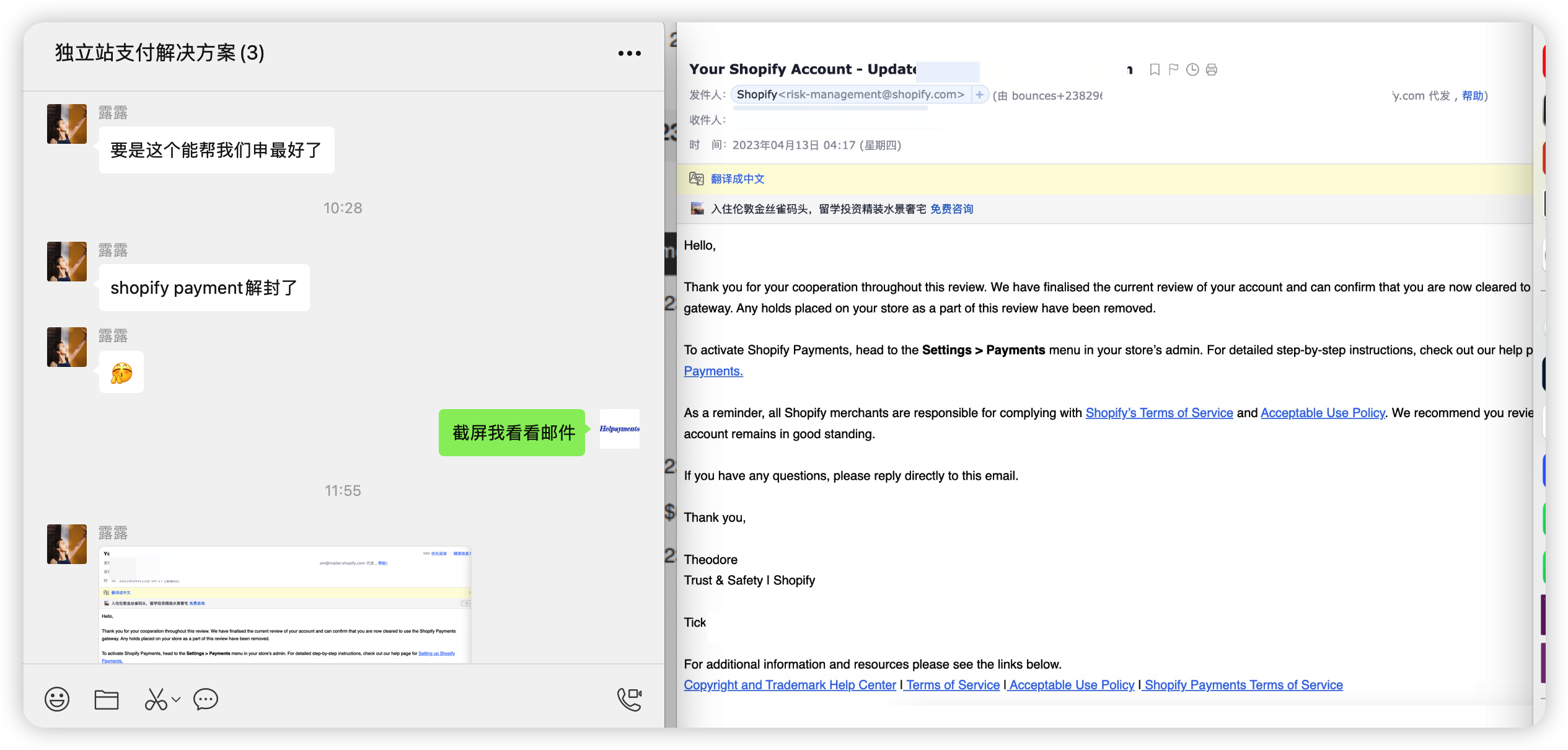
Task: Open Copyright and Trademark Help Center link
Action: point(790,685)
